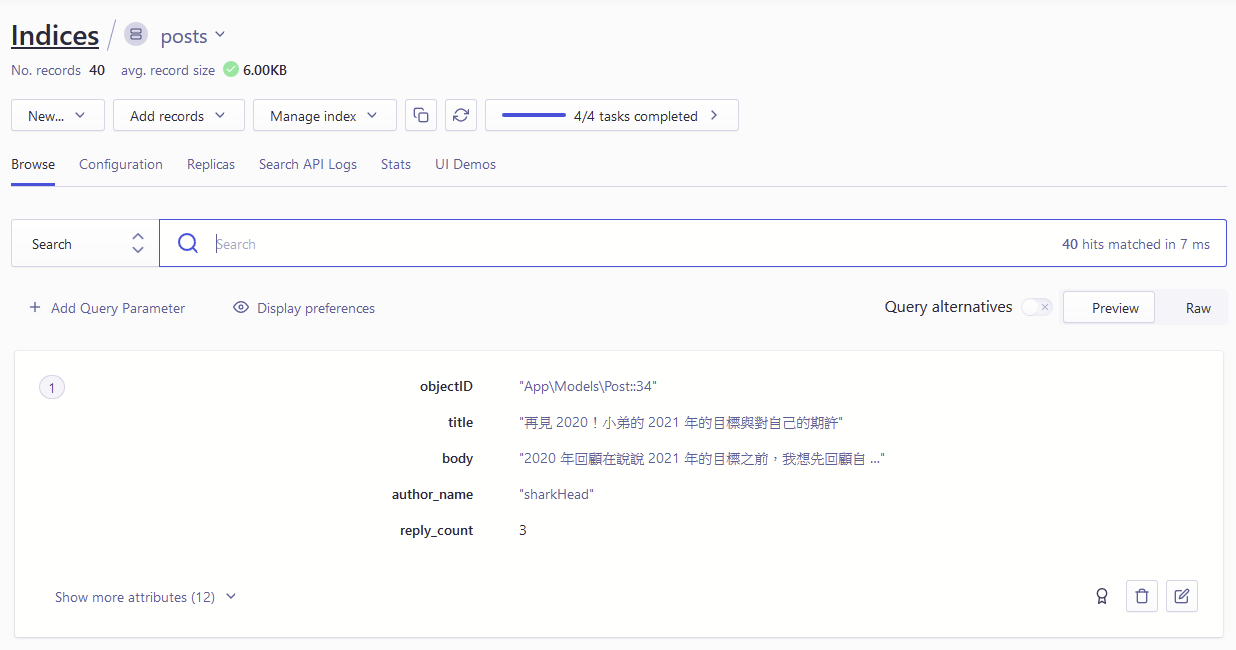Delete record with the trash icon
Screen dimensions: 1236x650
[1142, 596]
